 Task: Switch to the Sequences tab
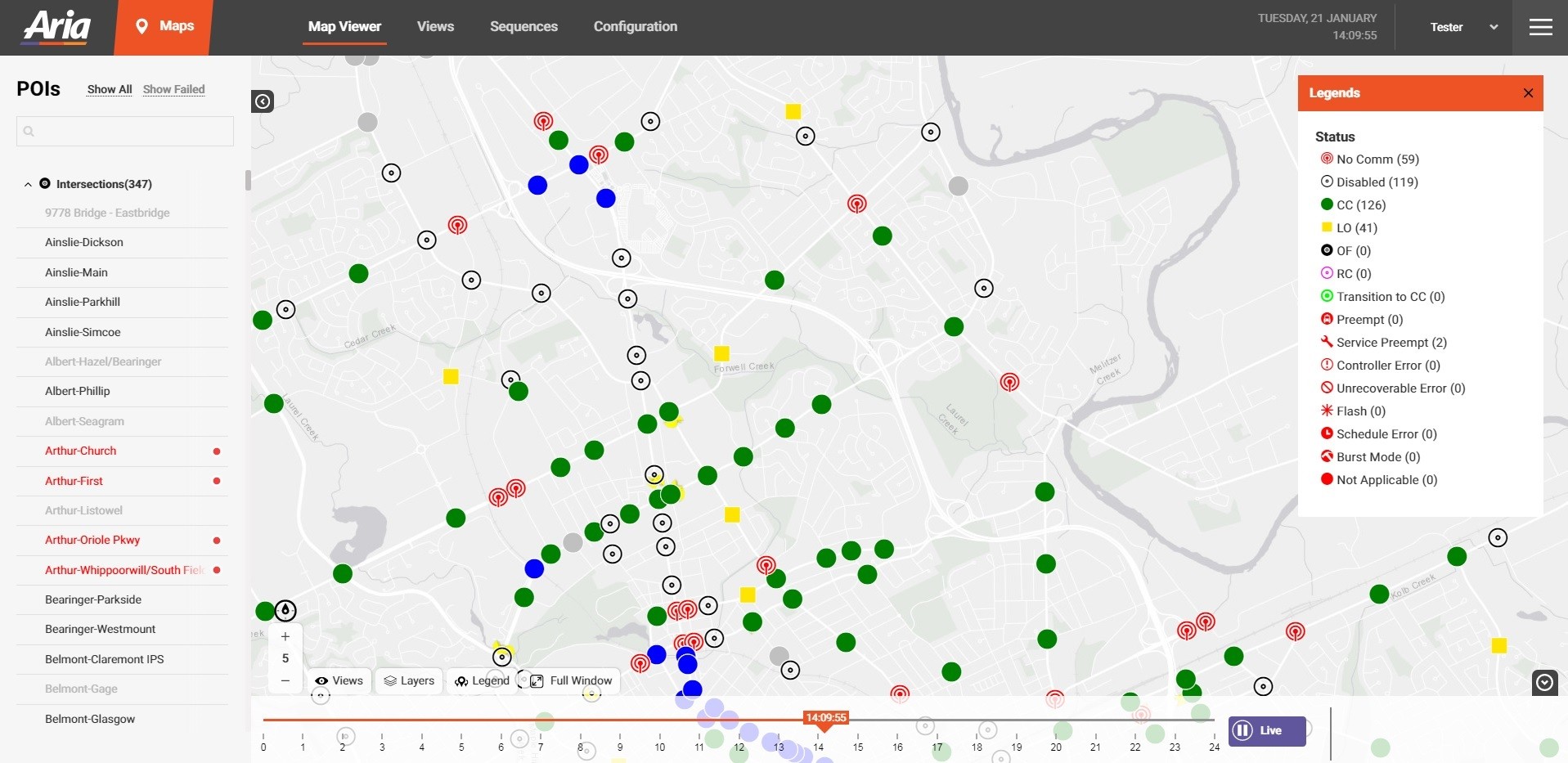tap(523, 26)
